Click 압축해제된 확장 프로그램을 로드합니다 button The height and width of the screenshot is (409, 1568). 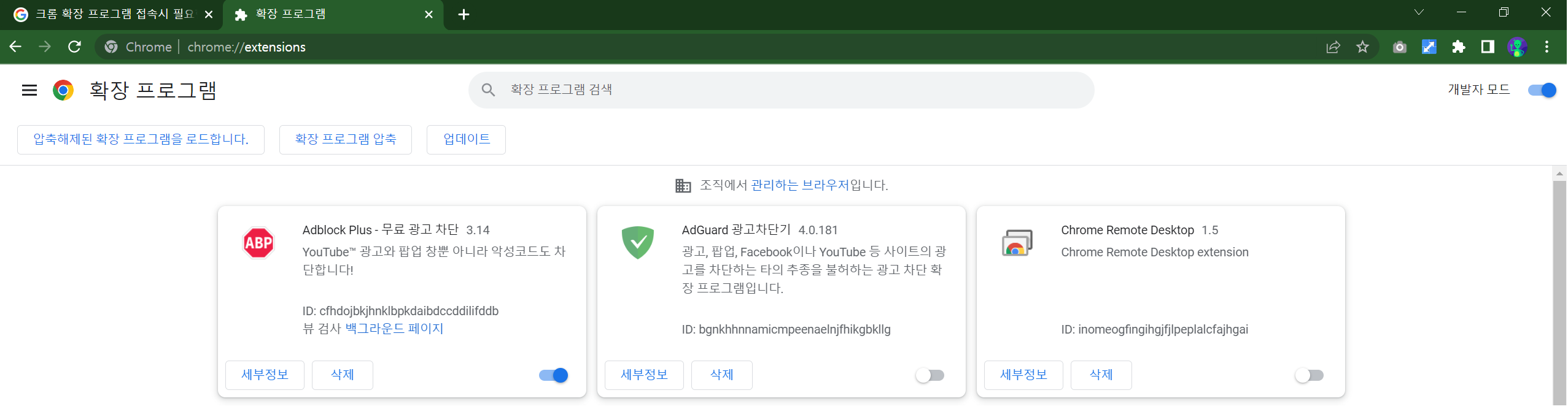click(x=141, y=140)
